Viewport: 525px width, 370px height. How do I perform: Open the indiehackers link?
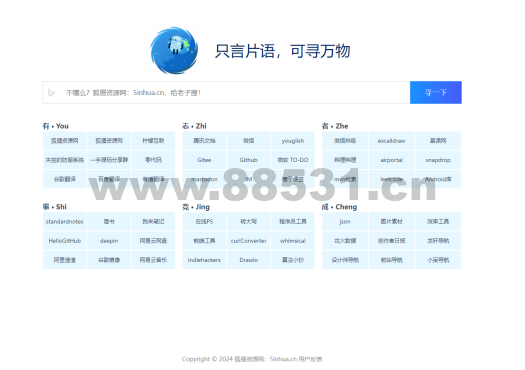click(x=204, y=260)
